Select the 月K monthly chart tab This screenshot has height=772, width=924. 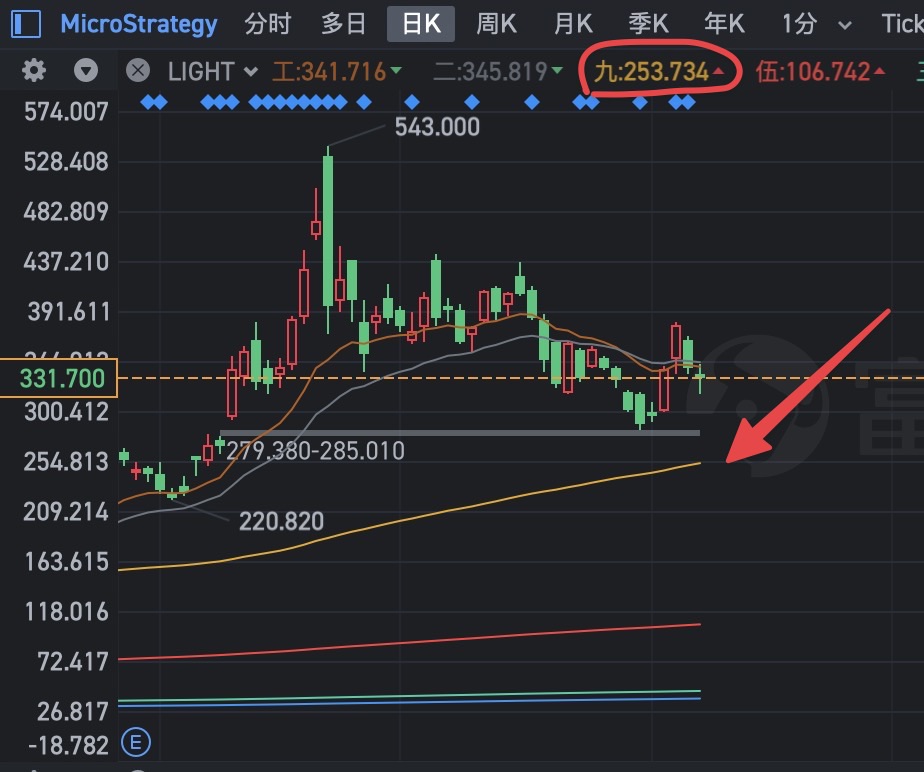pos(573,24)
